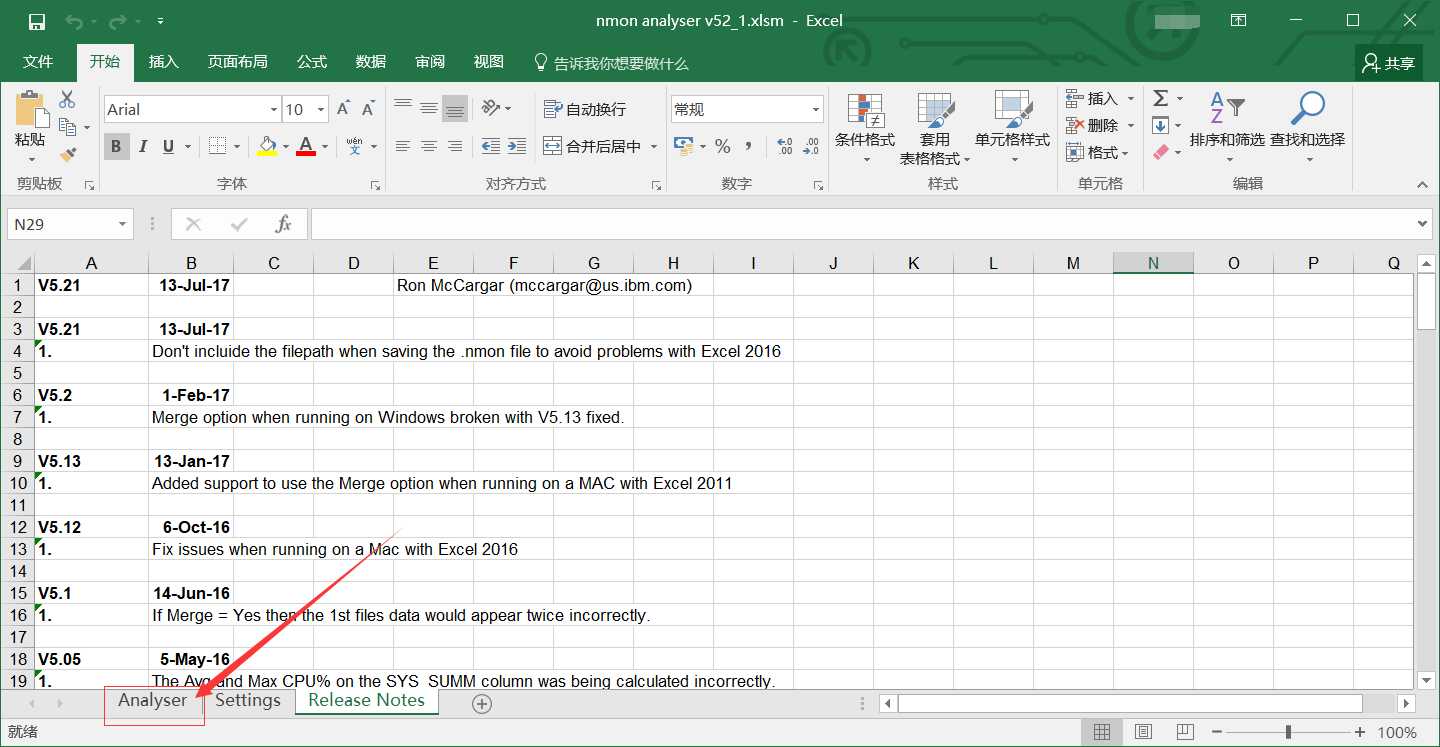Click the 共享 Share button

click(1389, 63)
